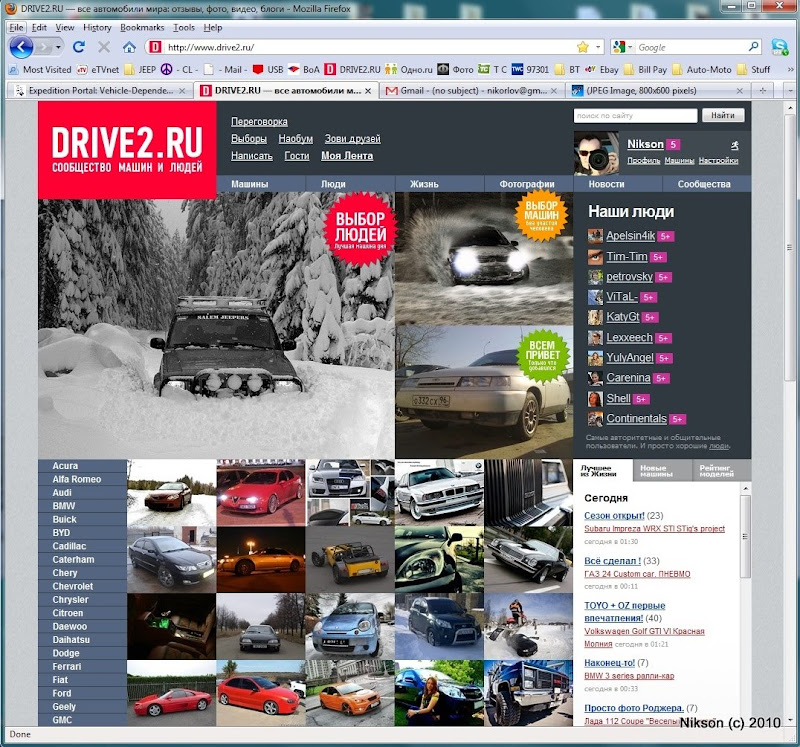
Task: Click the Nikson profile avatar photo
Action: (x=596, y=153)
